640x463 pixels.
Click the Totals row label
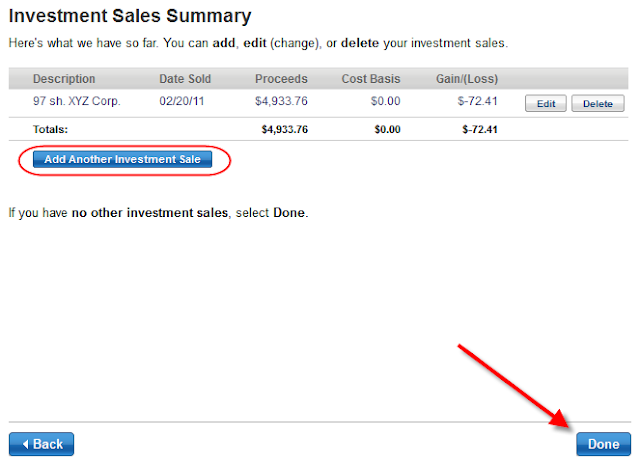tap(50, 130)
